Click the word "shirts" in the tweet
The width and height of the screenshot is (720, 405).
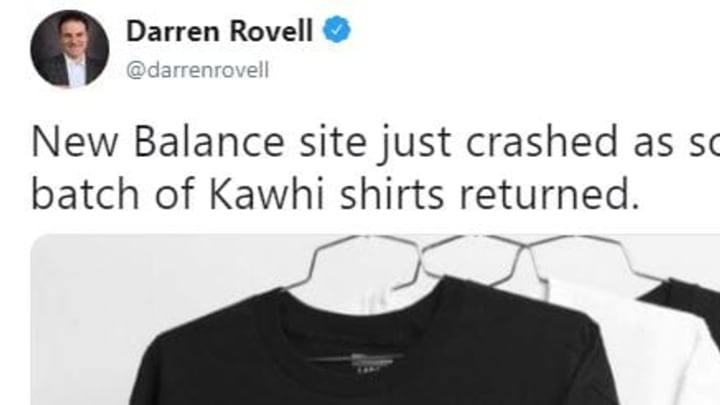(392, 194)
